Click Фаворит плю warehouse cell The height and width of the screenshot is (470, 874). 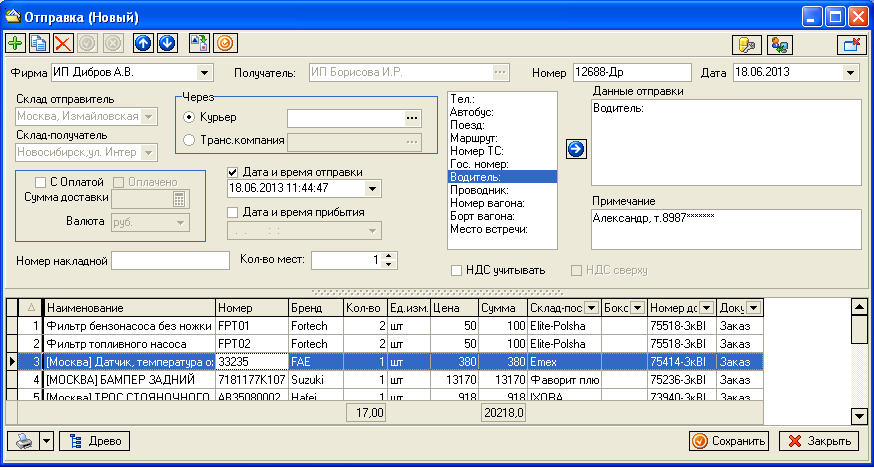(x=564, y=380)
